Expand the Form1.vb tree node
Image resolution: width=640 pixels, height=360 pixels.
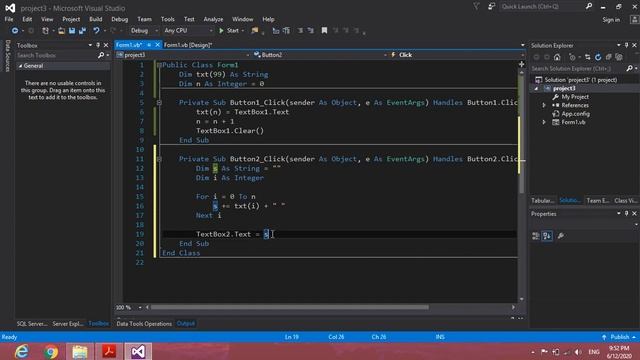tap(544, 122)
